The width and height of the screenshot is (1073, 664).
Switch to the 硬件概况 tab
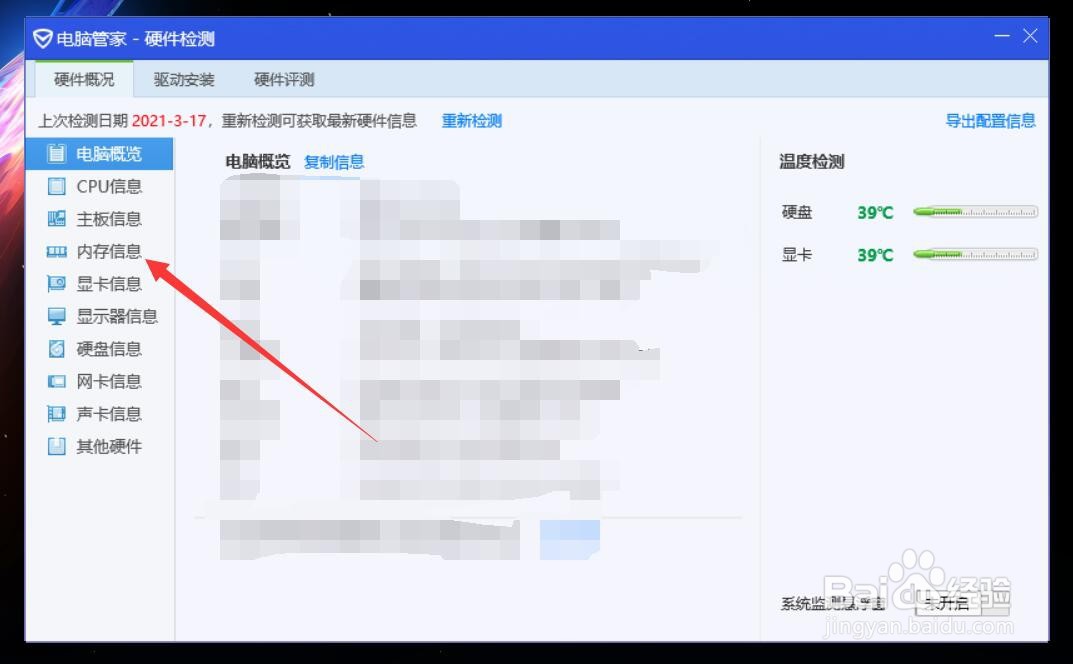click(x=84, y=79)
